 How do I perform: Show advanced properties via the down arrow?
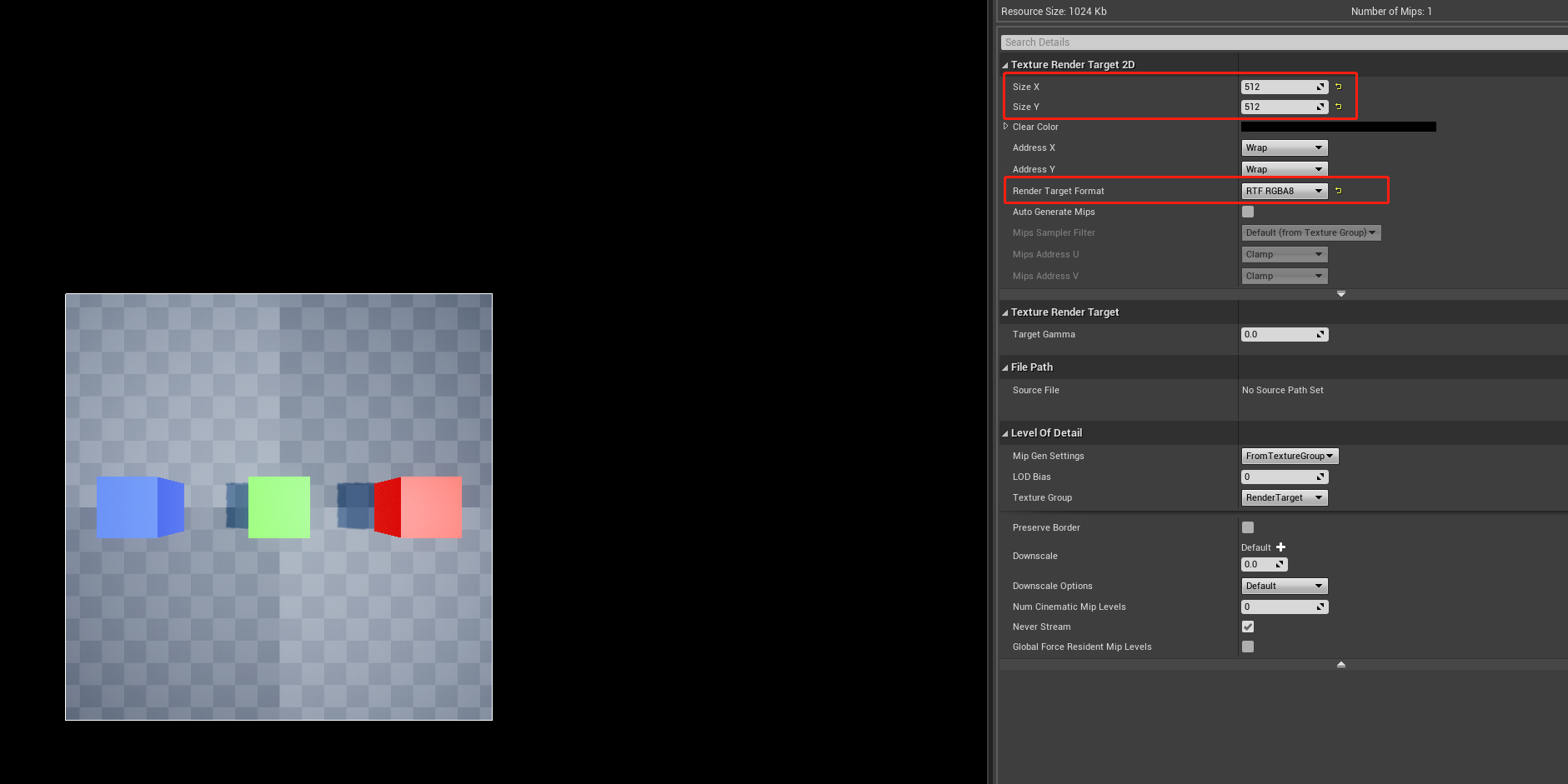click(x=1340, y=293)
